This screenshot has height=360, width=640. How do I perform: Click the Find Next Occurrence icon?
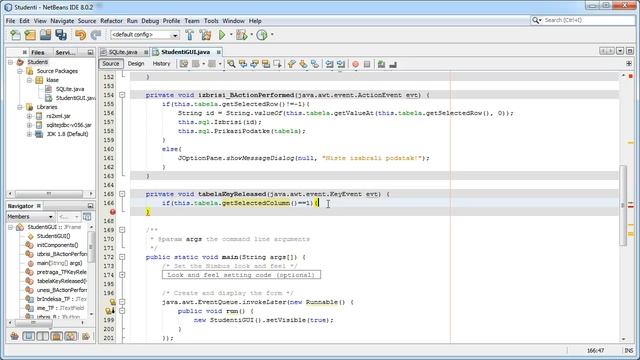254,64
